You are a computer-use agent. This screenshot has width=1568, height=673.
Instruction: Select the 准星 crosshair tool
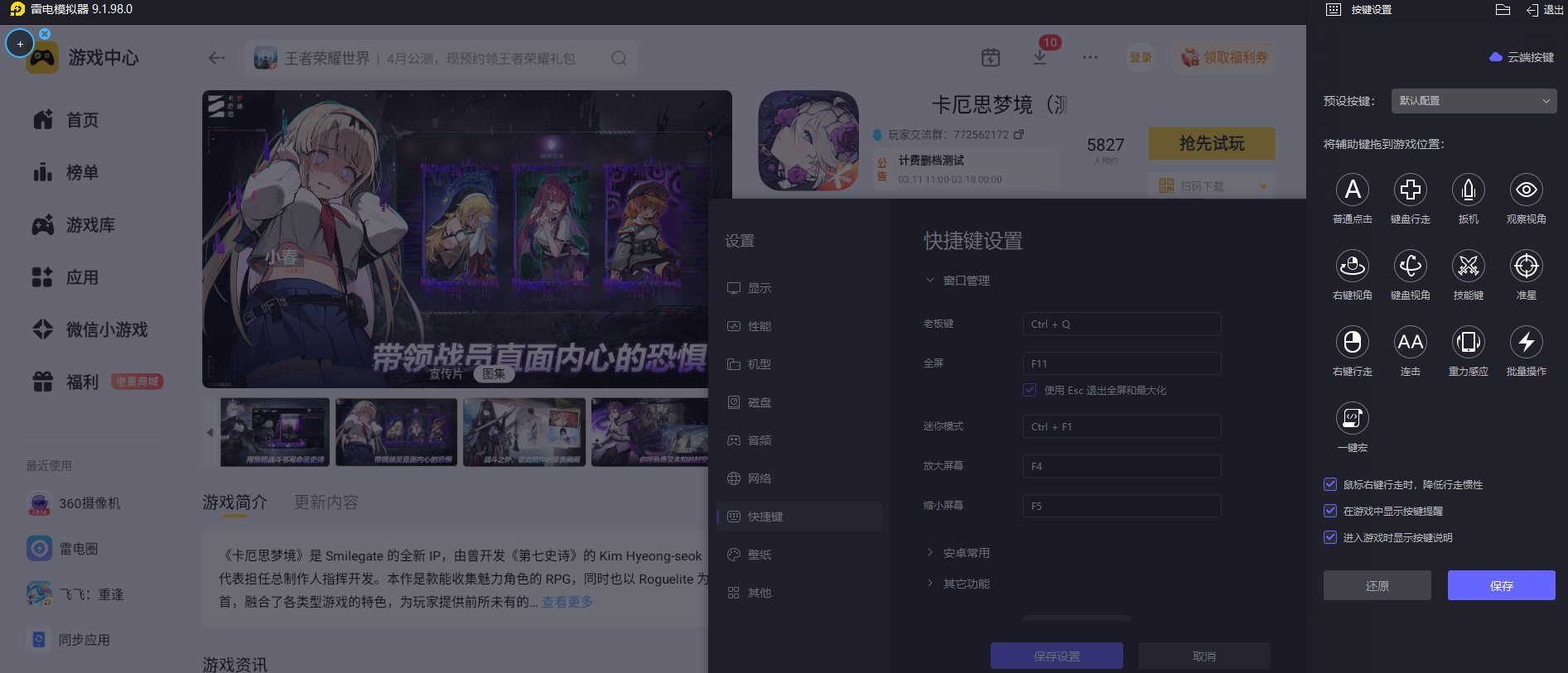pyautogui.click(x=1527, y=267)
